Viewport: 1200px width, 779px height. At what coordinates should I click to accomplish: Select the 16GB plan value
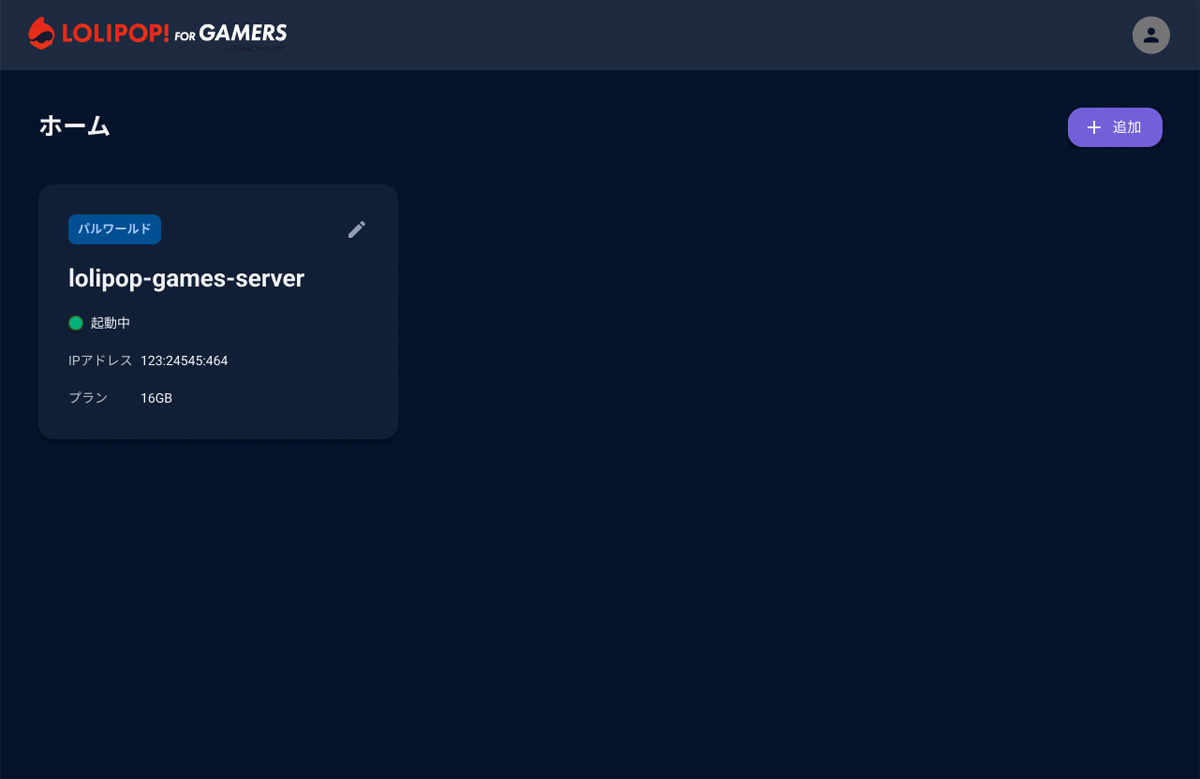(156, 398)
